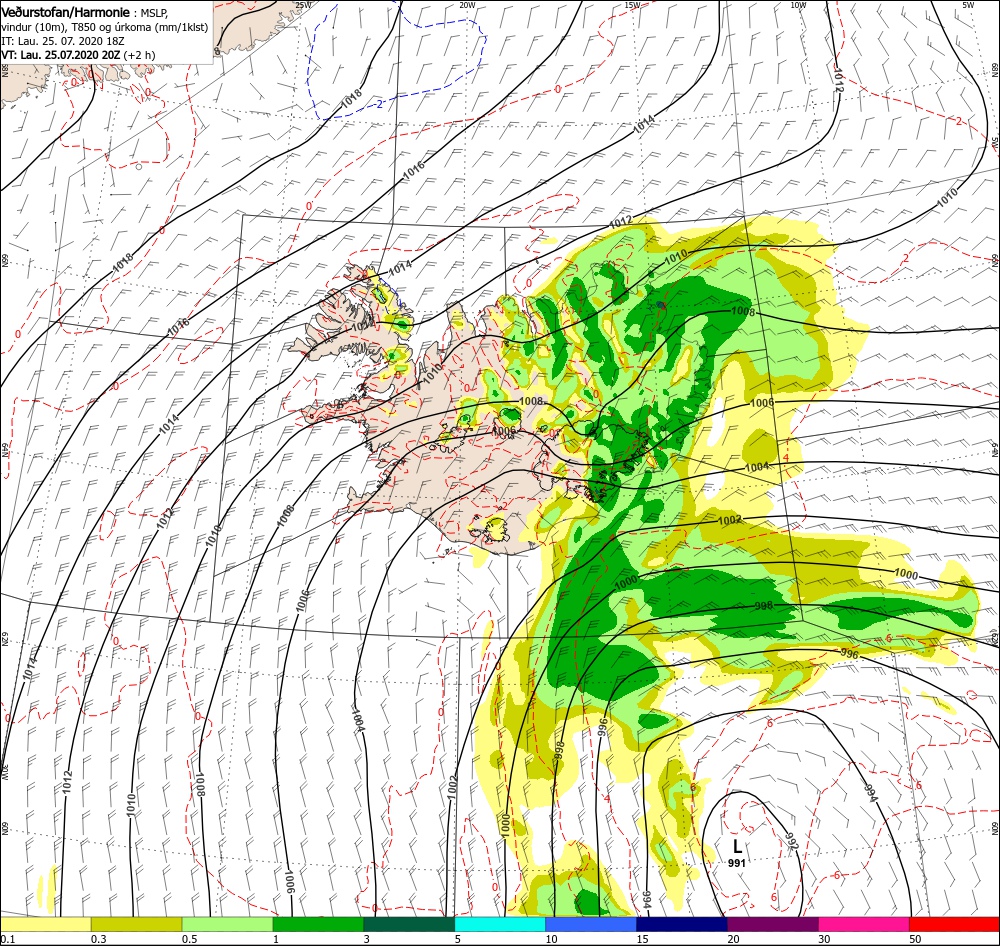Select the dark green 3 mm legend swatch
Image resolution: width=1000 pixels, height=946 pixels.
(x=409, y=924)
